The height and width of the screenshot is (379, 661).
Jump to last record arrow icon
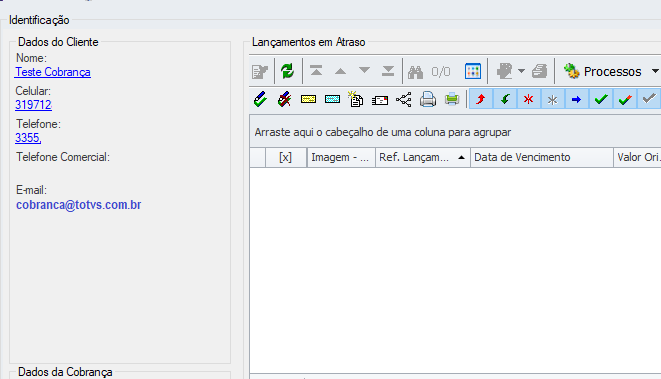point(388,71)
